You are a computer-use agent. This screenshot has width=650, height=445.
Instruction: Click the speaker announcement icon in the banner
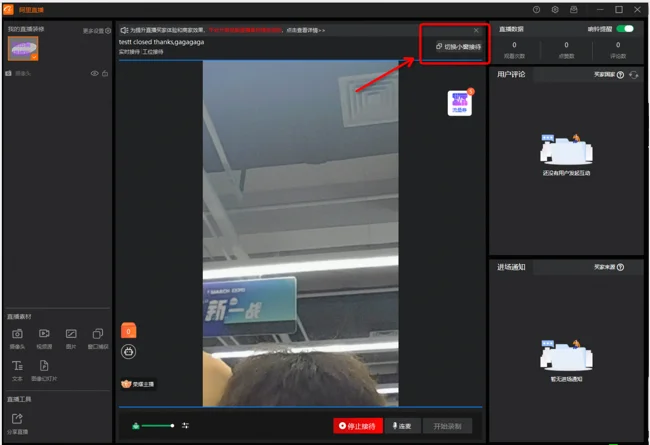tap(124, 30)
